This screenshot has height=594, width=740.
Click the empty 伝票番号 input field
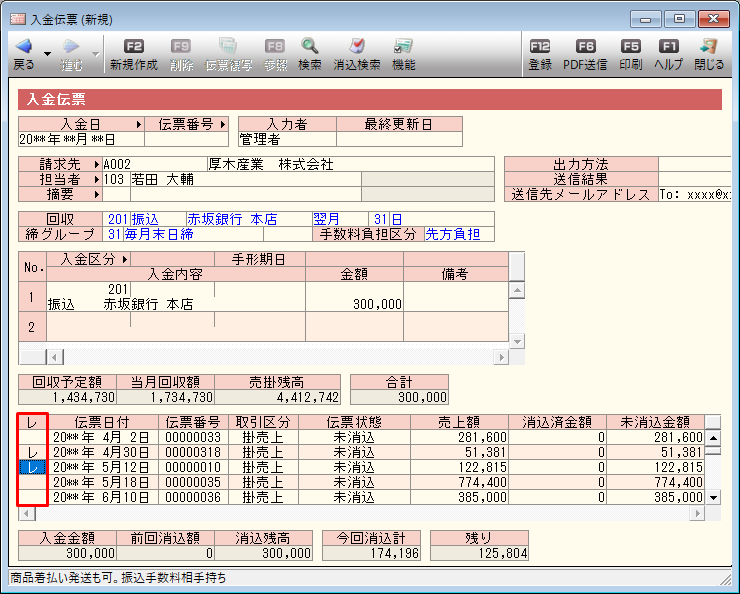coord(186,140)
